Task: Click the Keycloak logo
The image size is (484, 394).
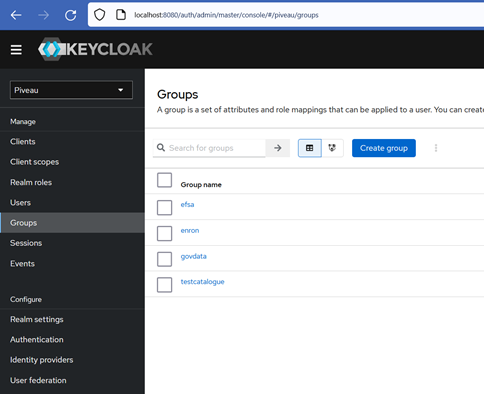Action: 95,49
